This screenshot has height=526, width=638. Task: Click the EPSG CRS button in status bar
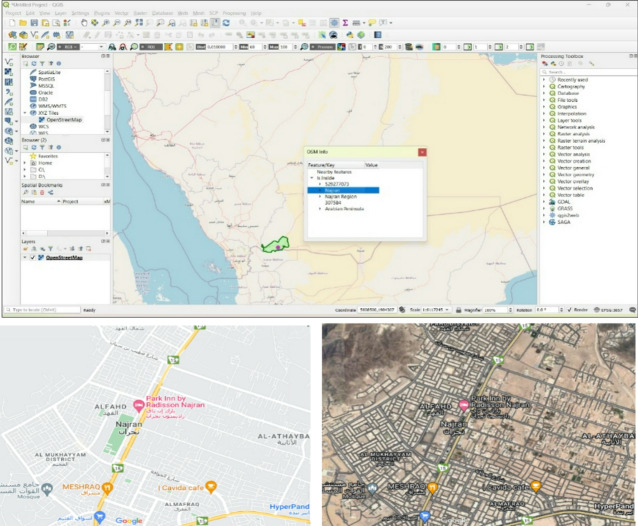(609, 310)
